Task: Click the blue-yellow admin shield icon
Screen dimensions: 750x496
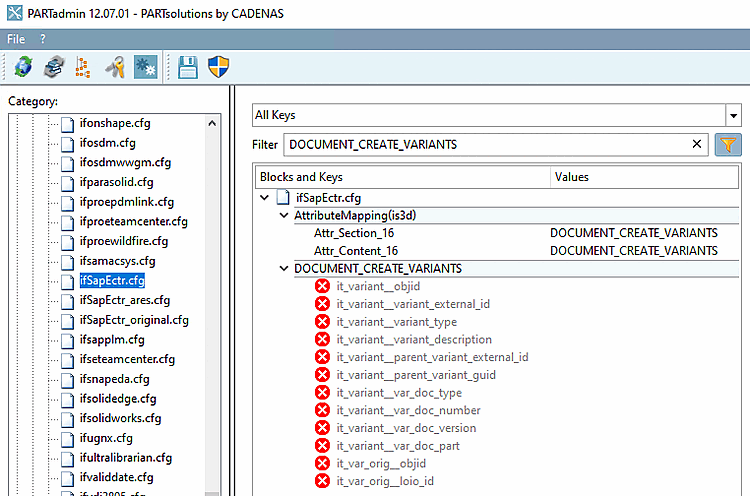Action: pyautogui.click(x=218, y=67)
